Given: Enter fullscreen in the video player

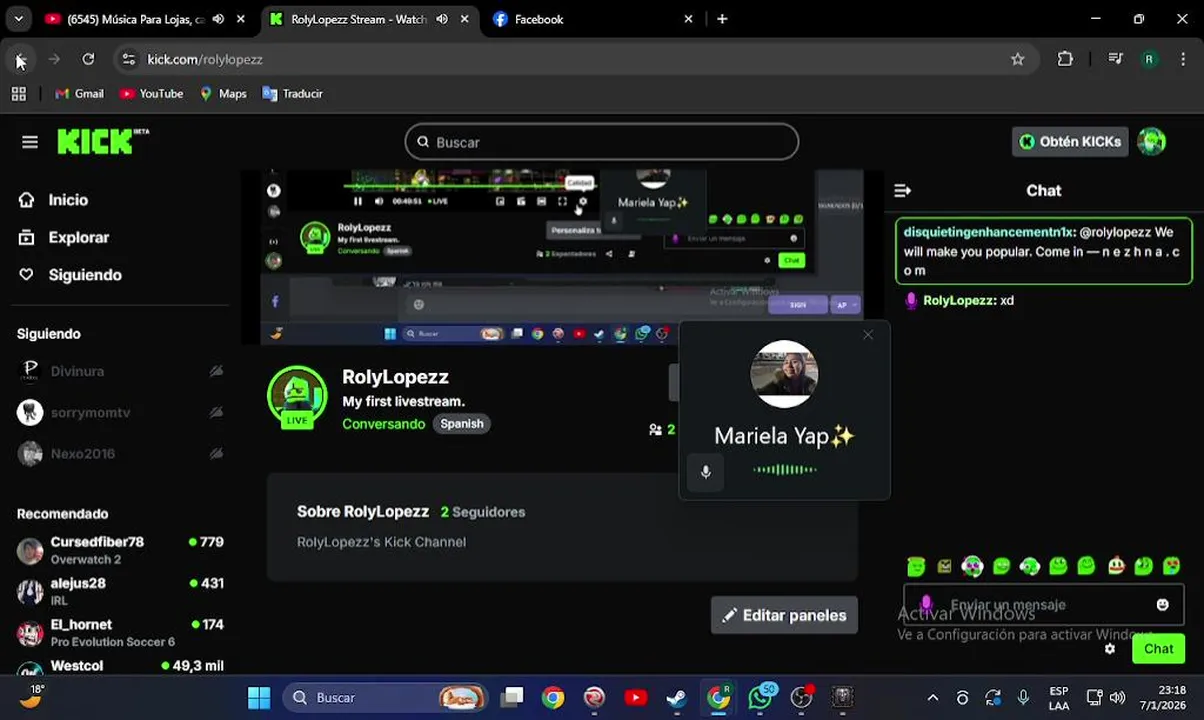Looking at the screenshot, I should 562,201.
